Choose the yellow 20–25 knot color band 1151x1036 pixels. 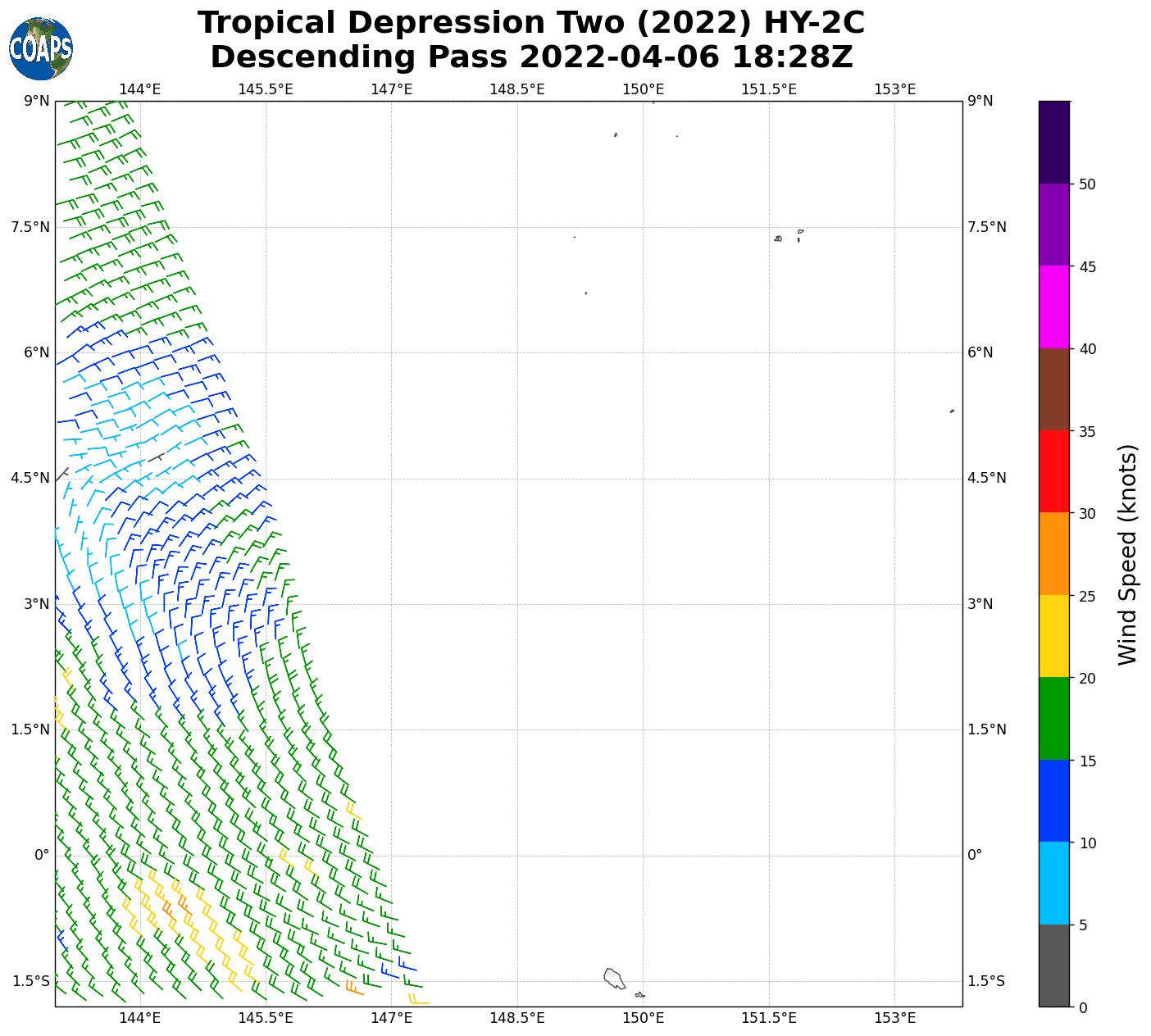[1053, 636]
